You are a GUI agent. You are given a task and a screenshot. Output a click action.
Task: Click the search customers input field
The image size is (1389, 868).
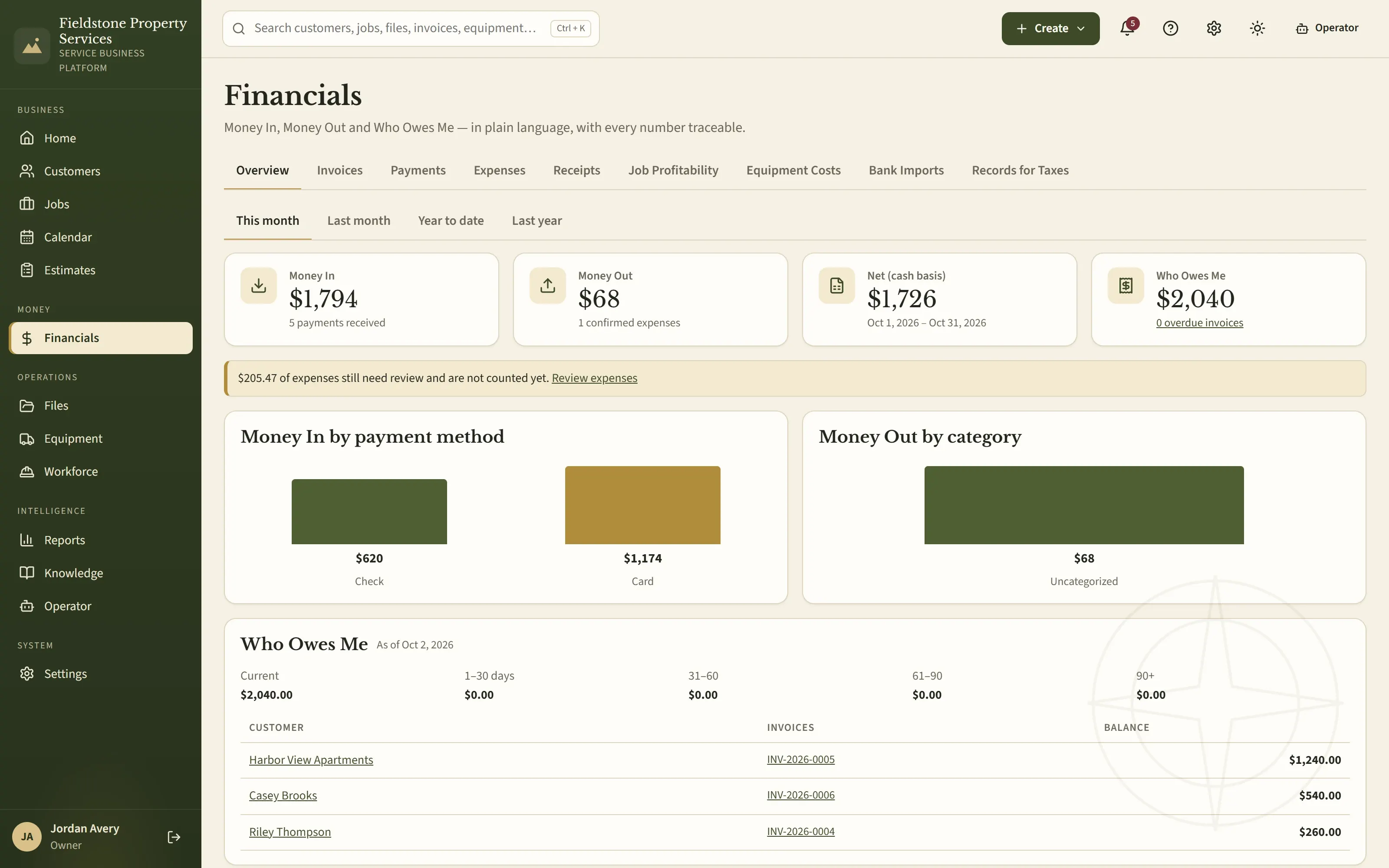click(x=410, y=28)
